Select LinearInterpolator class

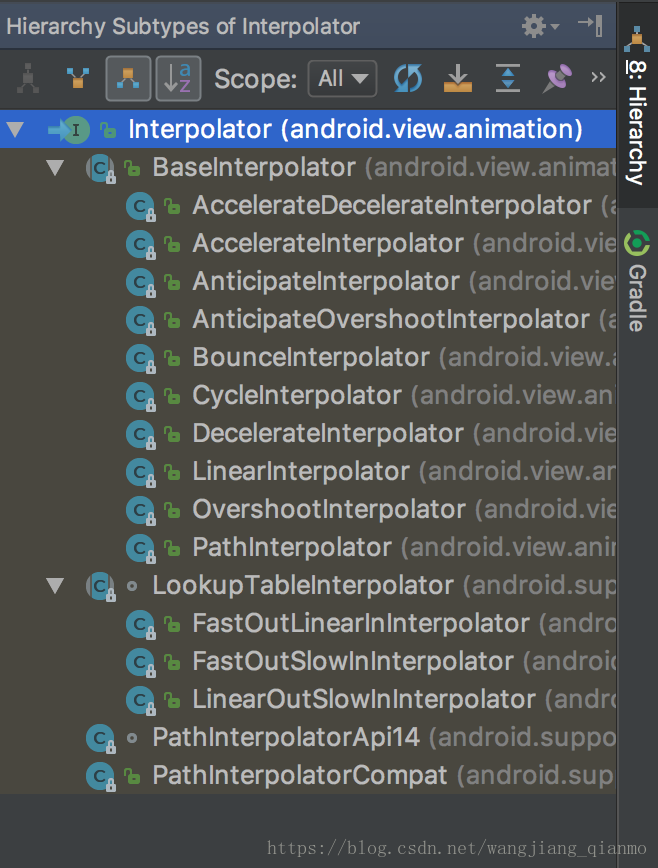click(308, 472)
